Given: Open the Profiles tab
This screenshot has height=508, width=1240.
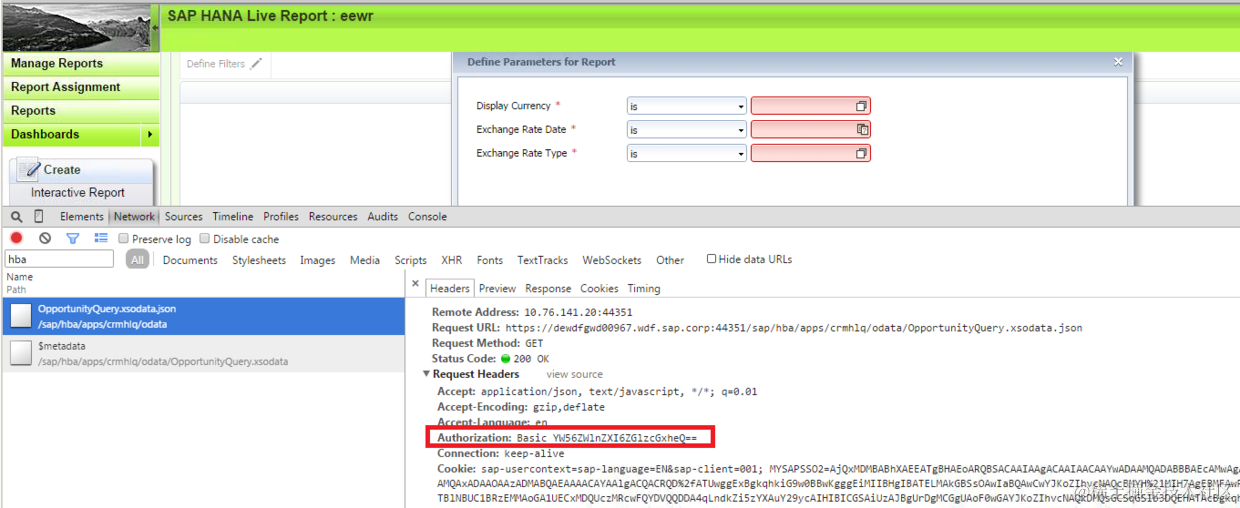Looking at the screenshot, I should pos(281,217).
